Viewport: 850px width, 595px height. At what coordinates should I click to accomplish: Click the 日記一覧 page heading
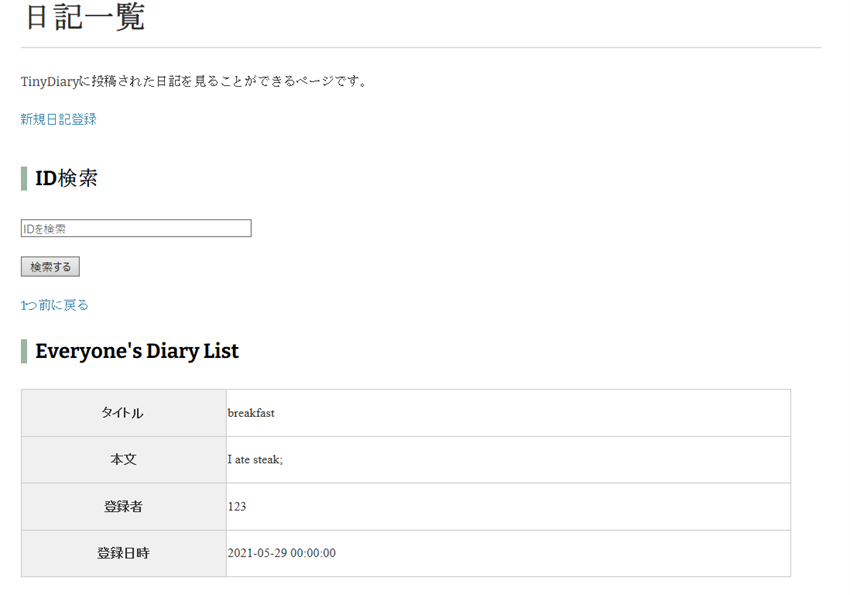point(84,17)
